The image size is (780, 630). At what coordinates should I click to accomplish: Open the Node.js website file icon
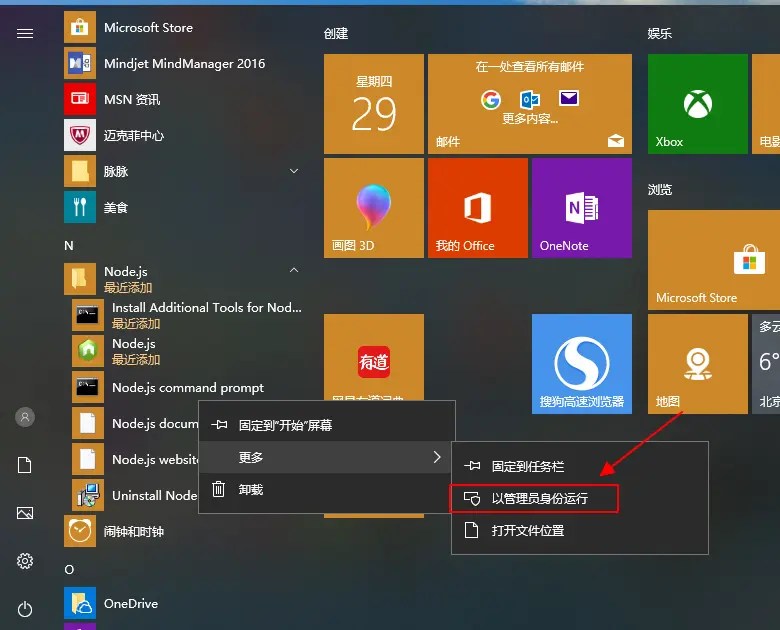coord(88,459)
